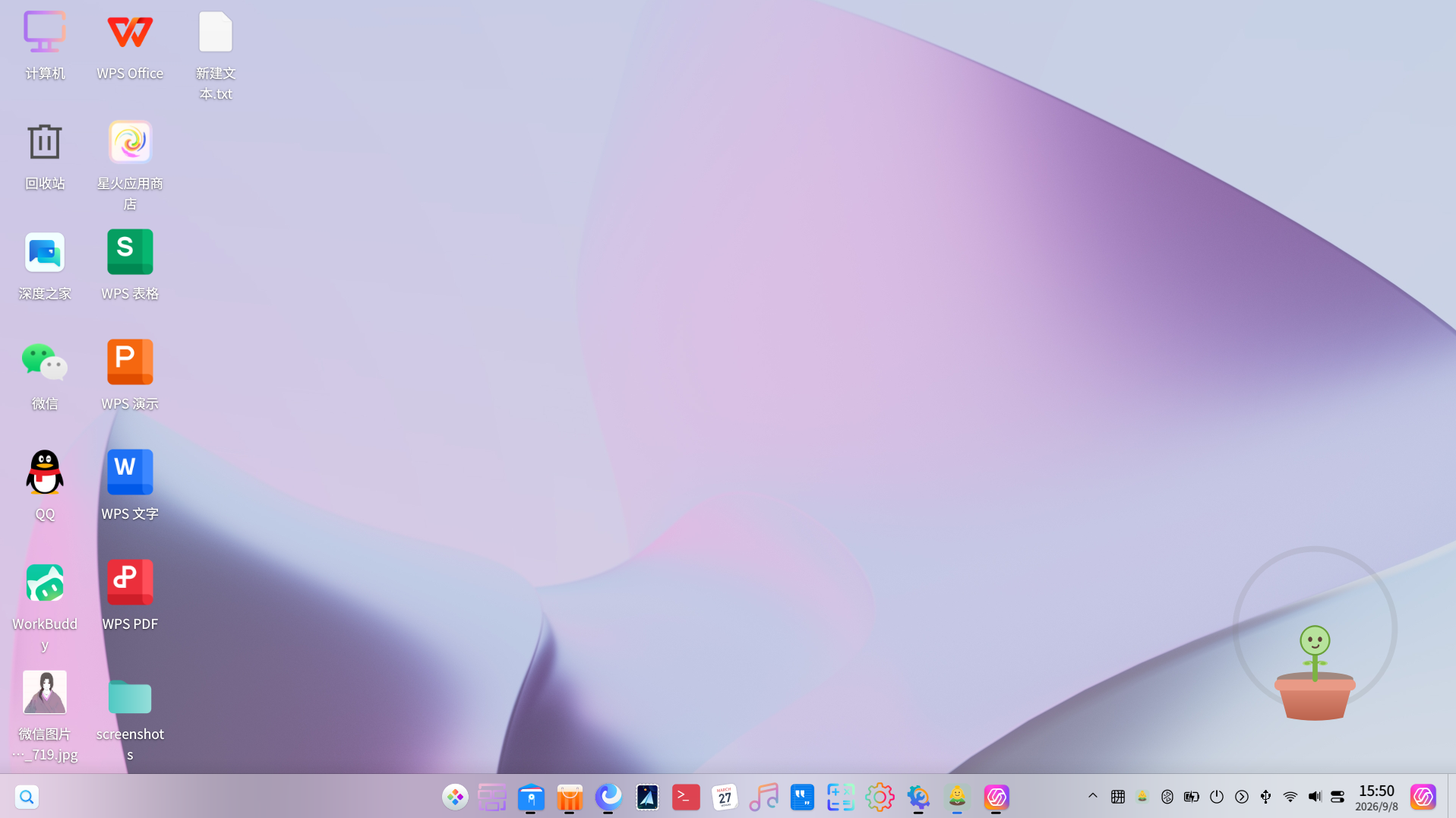Select the QQ penguin icon
This screenshot has width=1456, height=818.
(45, 486)
